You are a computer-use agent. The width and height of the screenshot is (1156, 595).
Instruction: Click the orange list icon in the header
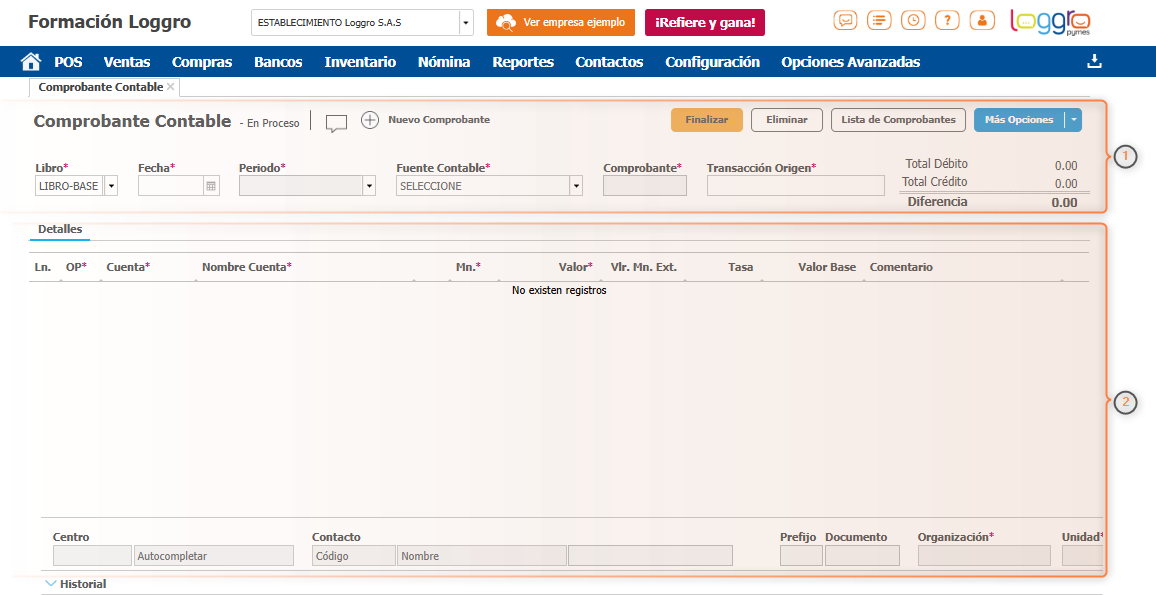[x=878, y=19]
